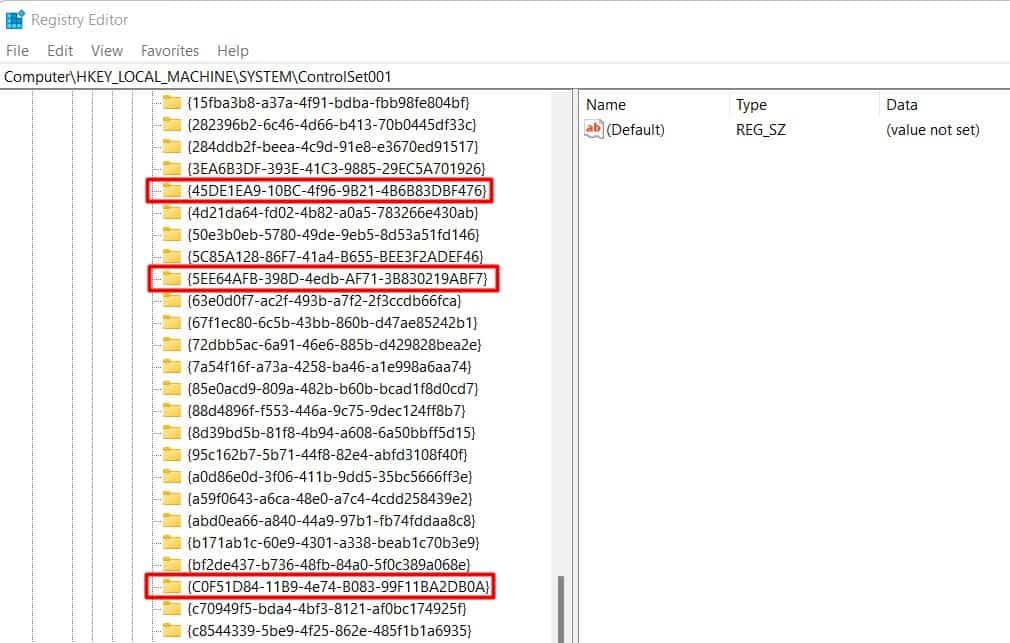Click folder icon of {7a54f16f-a73a-4258-ba46-a1e998a6aa74}

point(172,367)
